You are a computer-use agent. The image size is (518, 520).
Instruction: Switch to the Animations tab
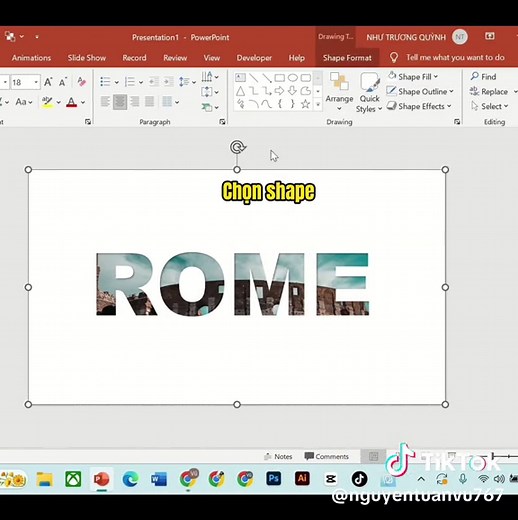(31, 58)
